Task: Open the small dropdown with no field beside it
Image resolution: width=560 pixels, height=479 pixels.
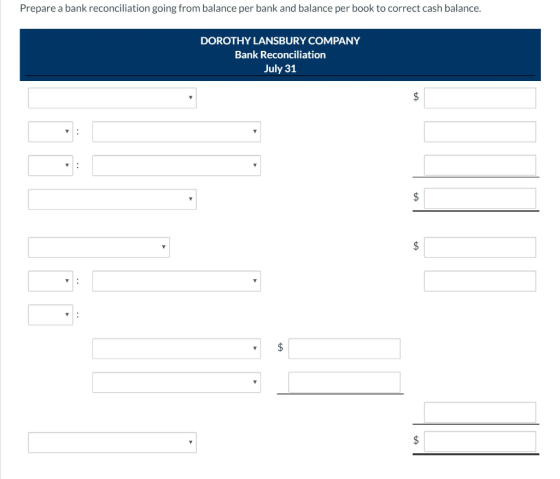Action: coord(50,315)
